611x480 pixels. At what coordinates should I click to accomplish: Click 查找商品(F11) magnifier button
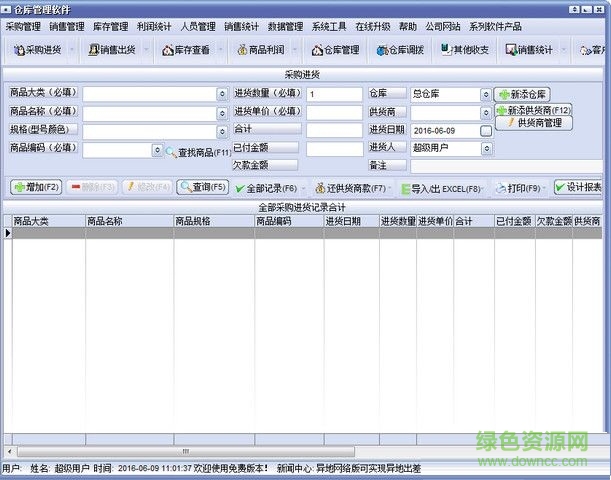point(198,152)
